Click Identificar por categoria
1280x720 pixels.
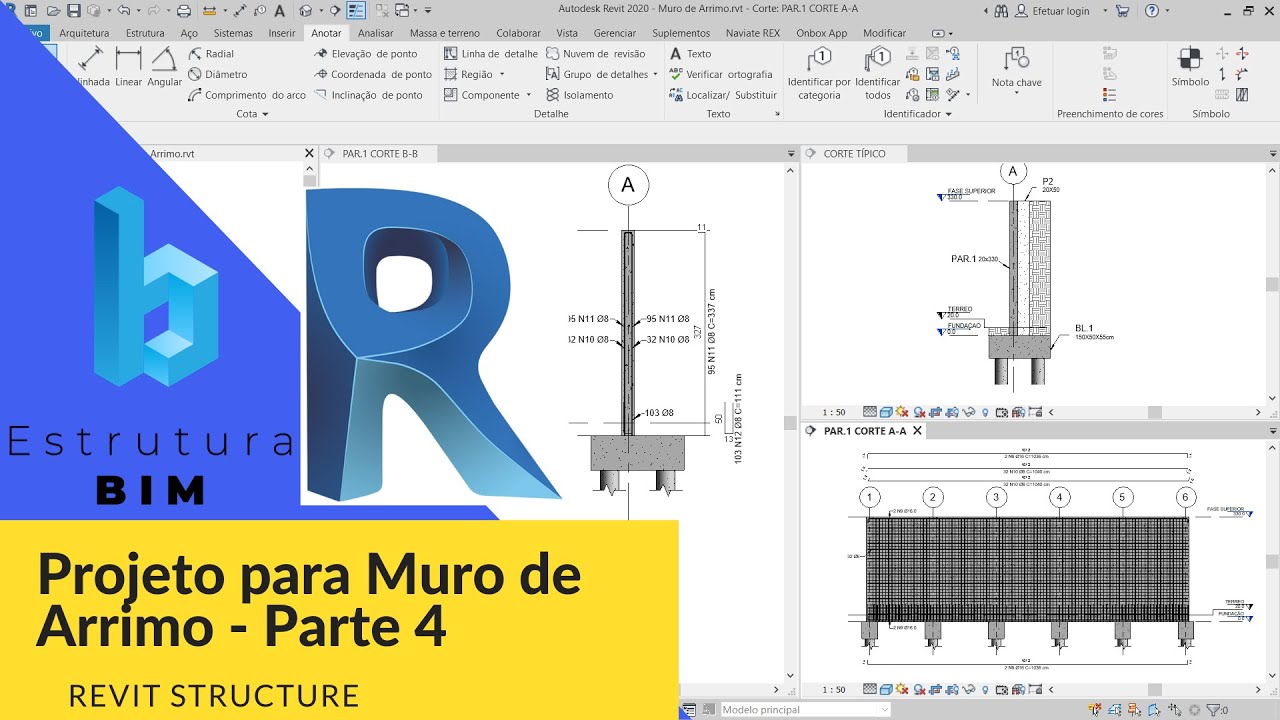819,74
